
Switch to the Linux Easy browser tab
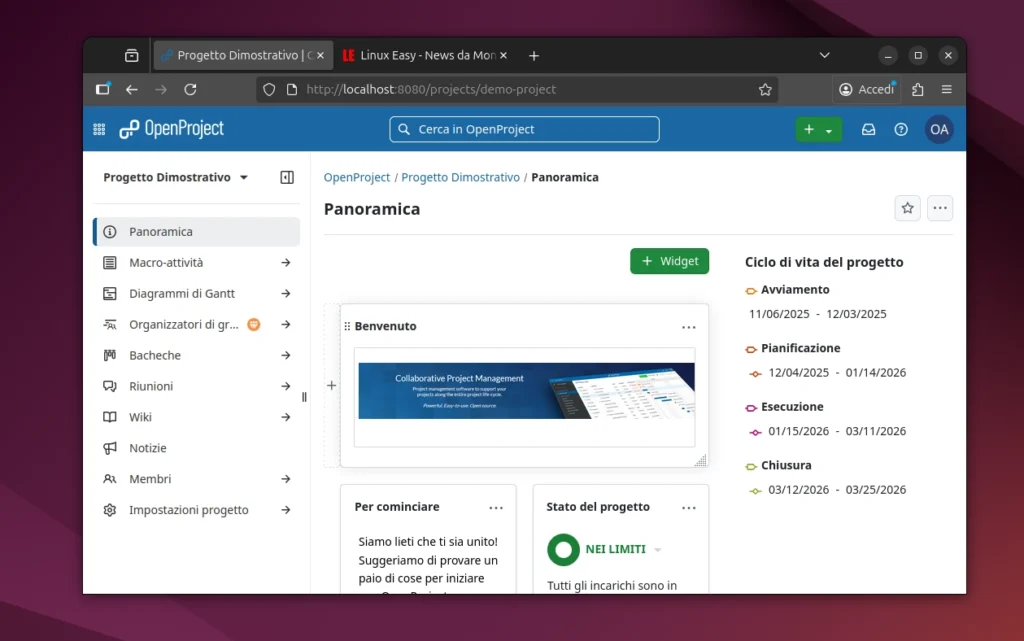pos(420,55)
